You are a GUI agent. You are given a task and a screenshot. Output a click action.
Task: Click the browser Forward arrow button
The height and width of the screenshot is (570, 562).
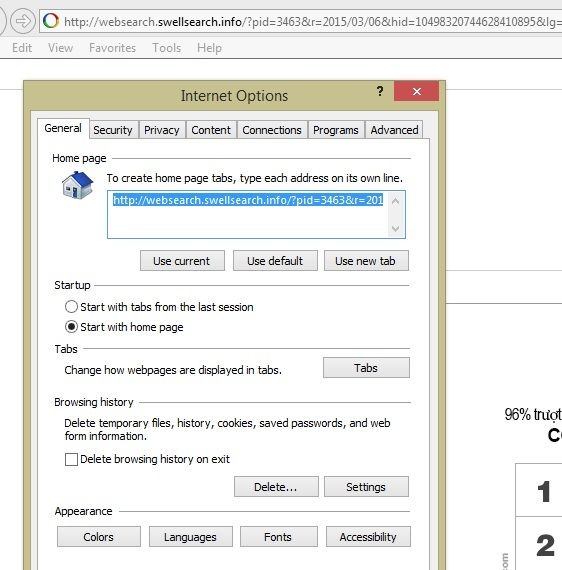[23, 21]
